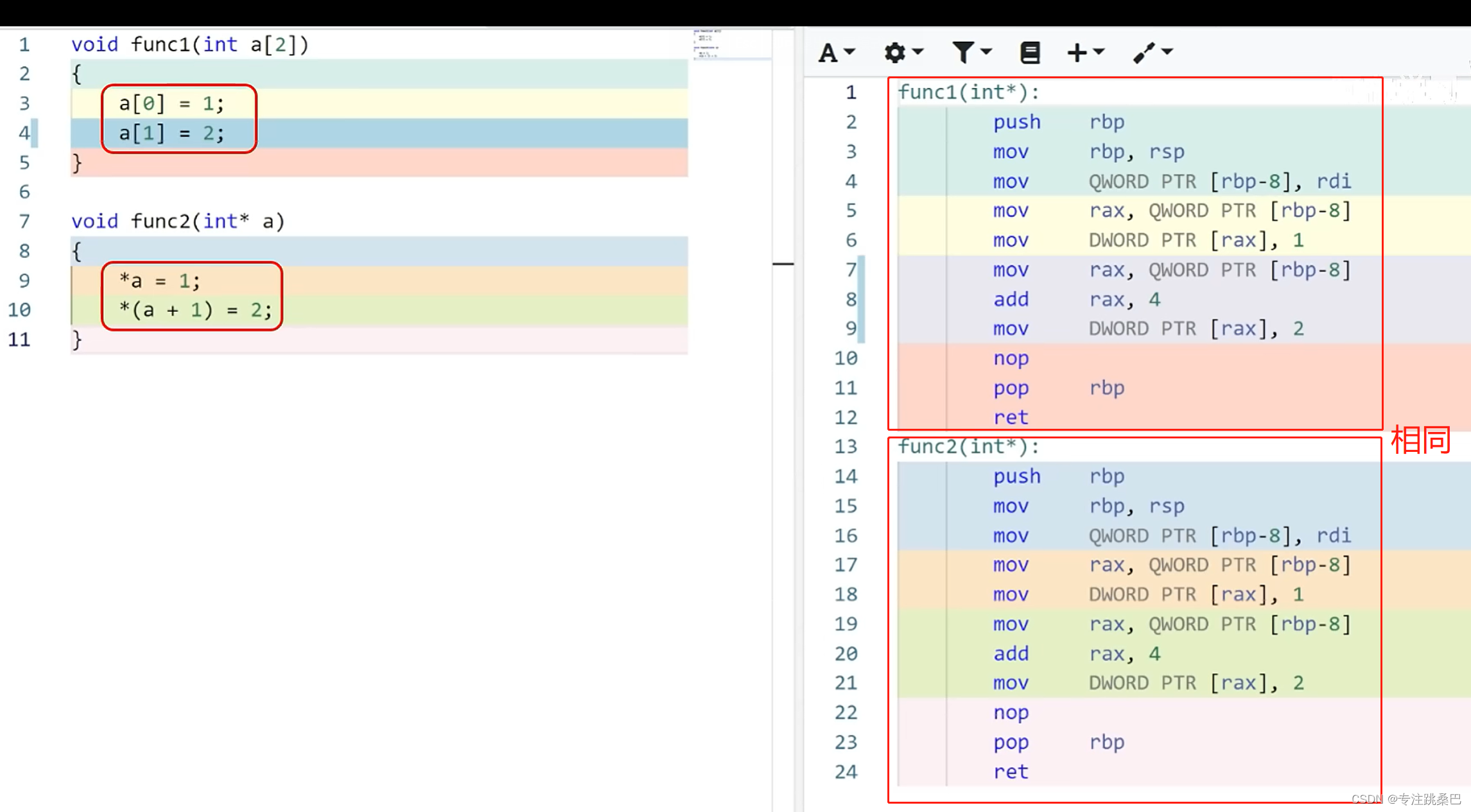Screen dimensions: 1471x812
Task: Click source line '*(a + 1) = 2;'
Action: (x=196, y=310)
